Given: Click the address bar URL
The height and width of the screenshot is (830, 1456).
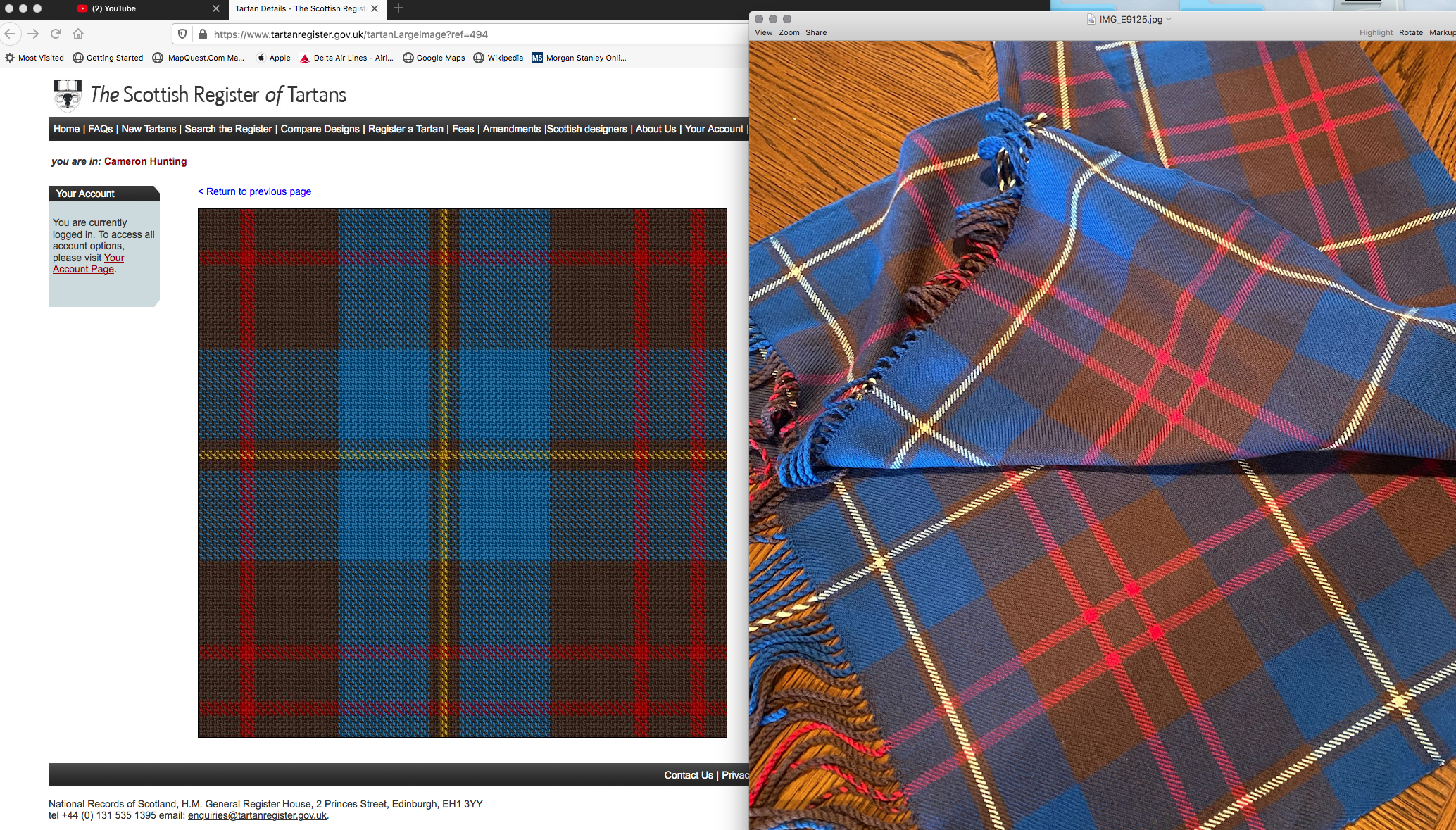Looking at the screenshot, I should [351, 34].
